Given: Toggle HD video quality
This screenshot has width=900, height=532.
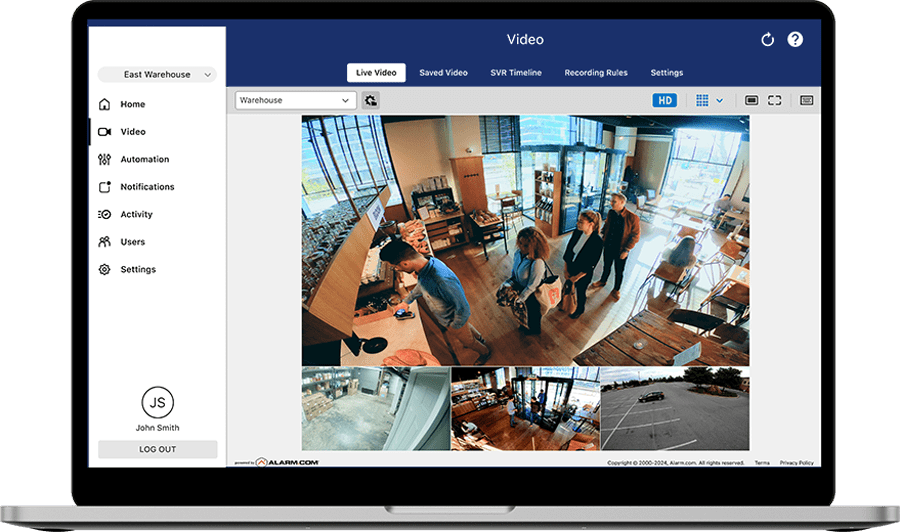Looking at the screenshot, I should pos(665,100).
